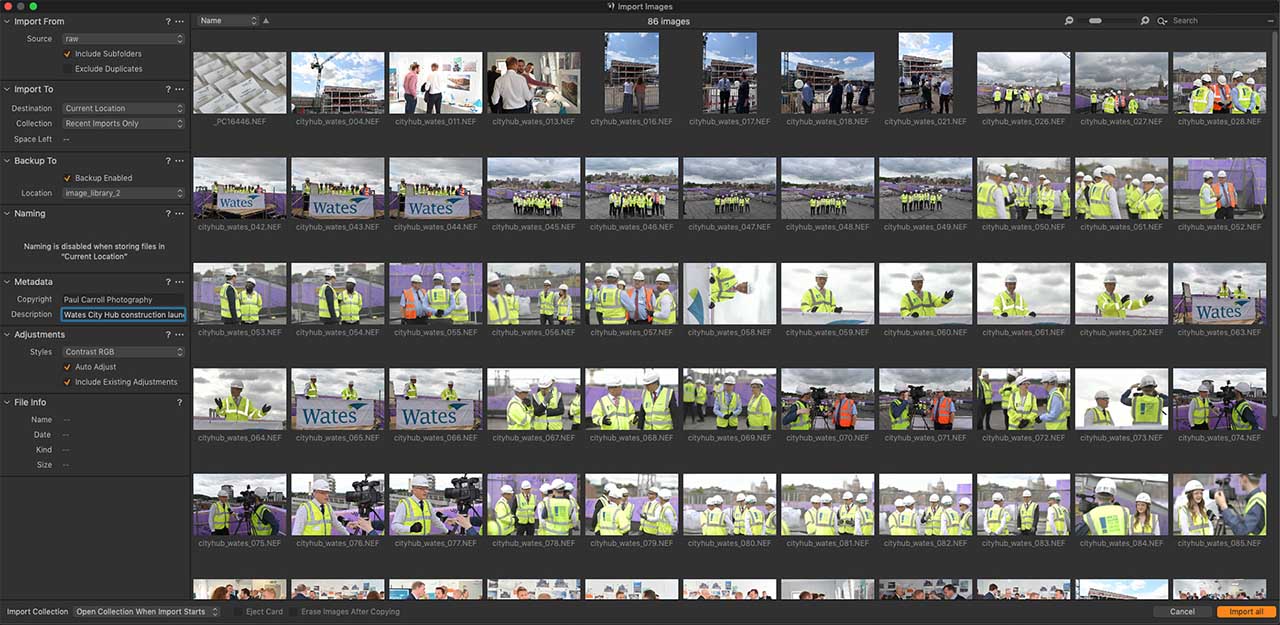Check Erase Images After Copying
This screenshot has width=1280, height=625.
[293, 612]
